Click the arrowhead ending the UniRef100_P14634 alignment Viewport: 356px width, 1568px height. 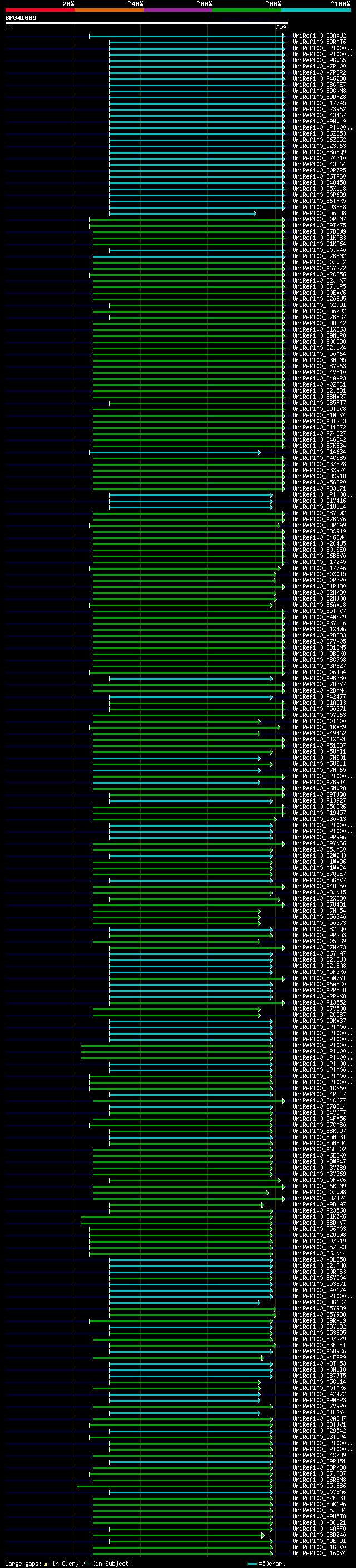[x=259, y=452]
